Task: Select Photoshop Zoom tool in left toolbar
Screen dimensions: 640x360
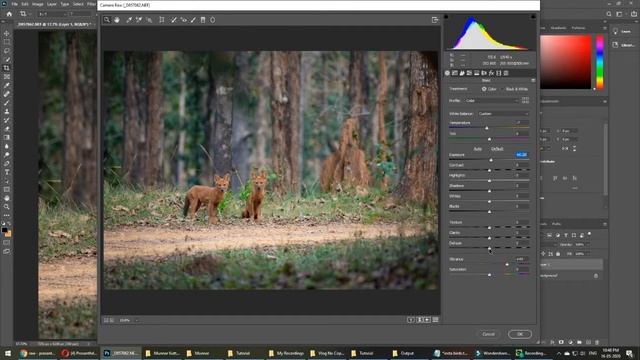Action: [7, 207]
